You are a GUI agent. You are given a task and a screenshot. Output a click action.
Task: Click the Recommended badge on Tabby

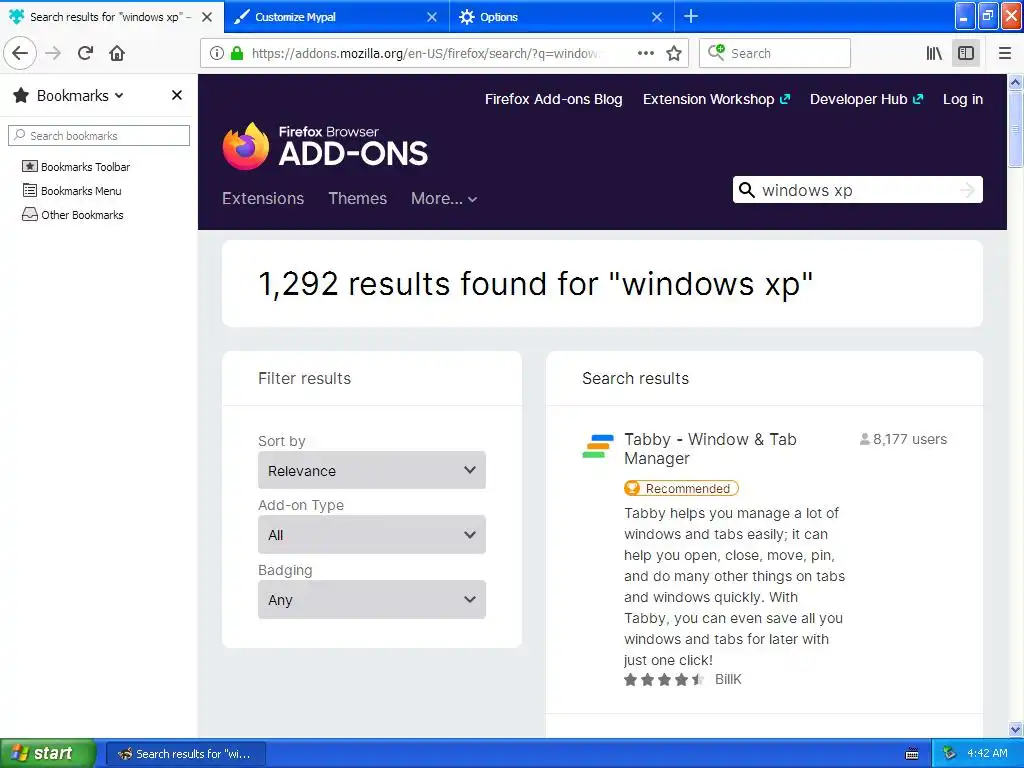coord(681,488)
